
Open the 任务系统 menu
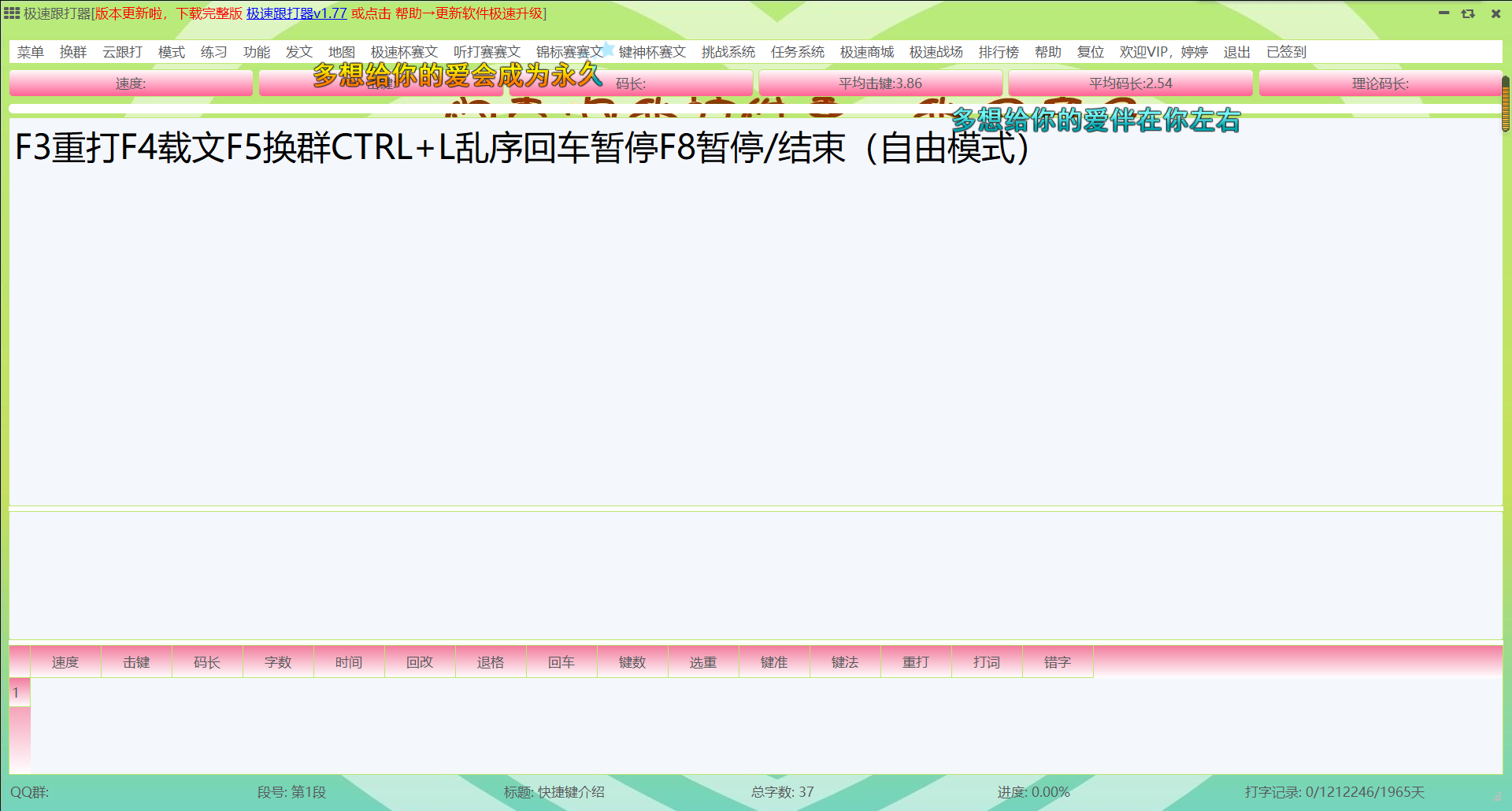coord(798,52)
